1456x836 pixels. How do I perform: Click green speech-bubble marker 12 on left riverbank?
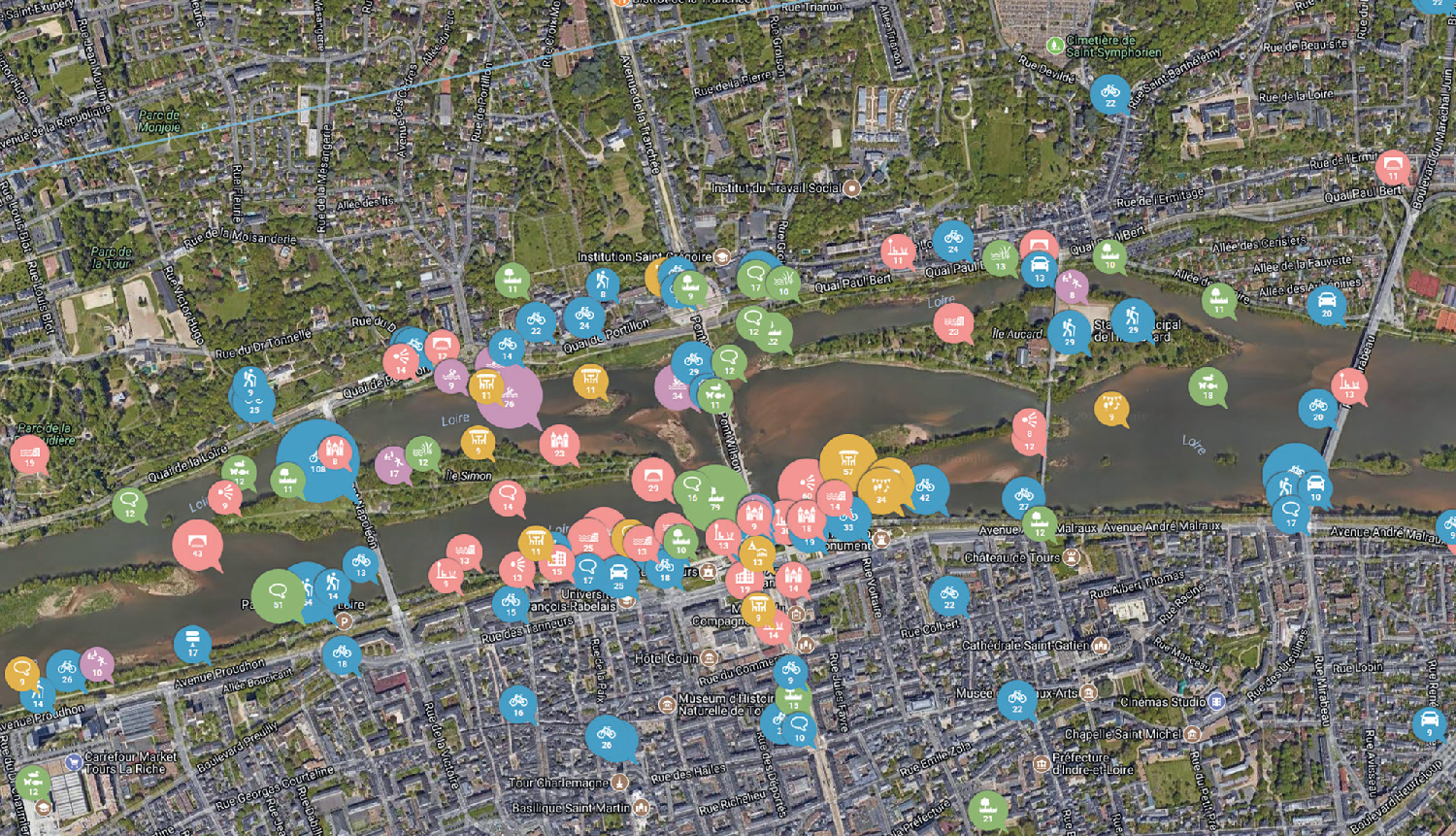pos(130,505)
